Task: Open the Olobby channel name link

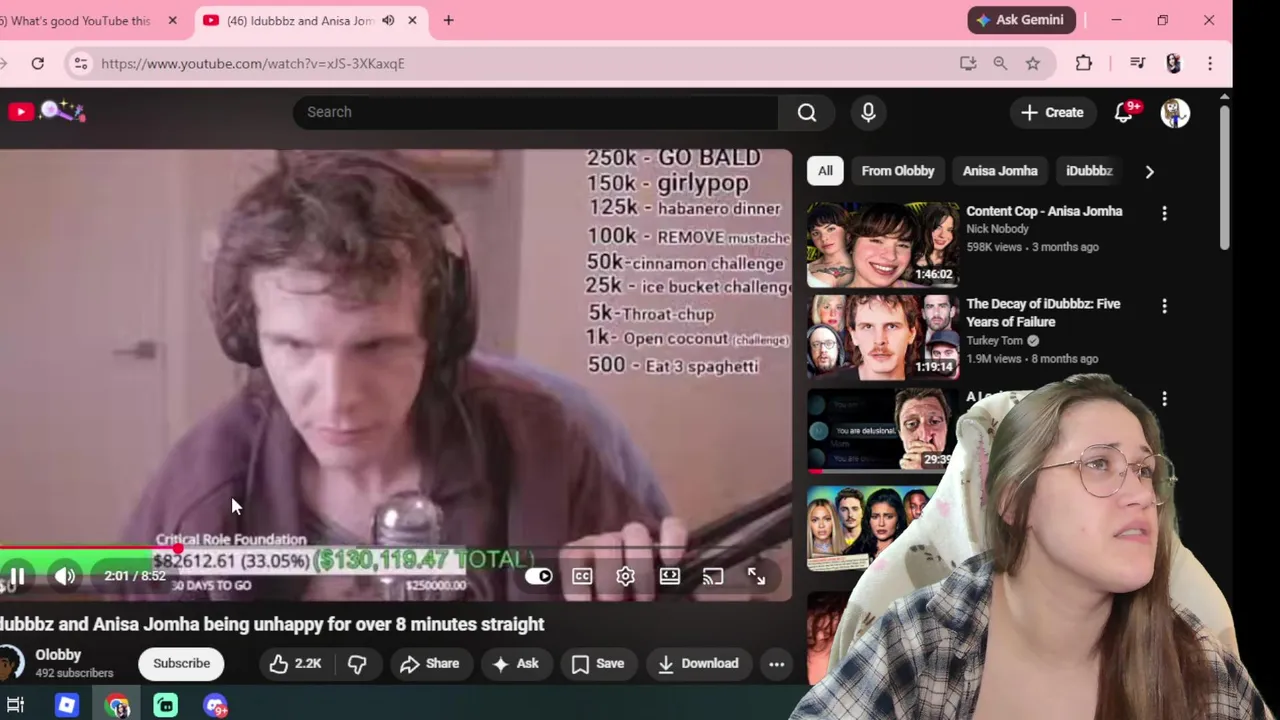Action: (x=58, y=655)
